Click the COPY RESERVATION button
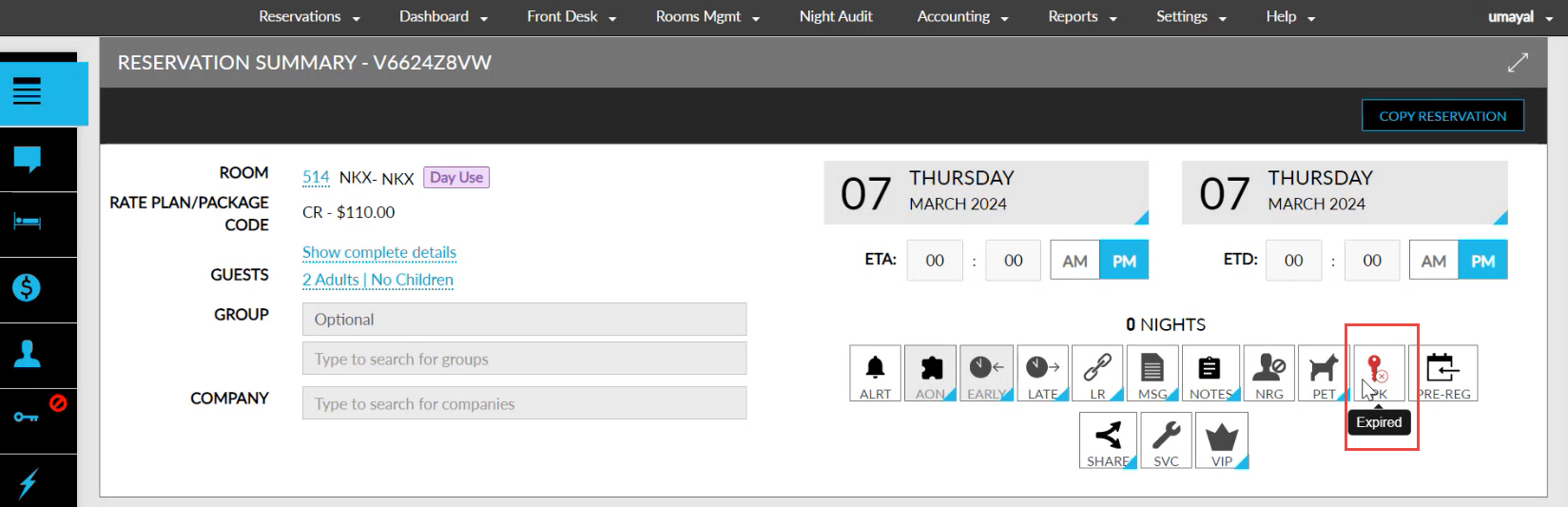 1442,116
